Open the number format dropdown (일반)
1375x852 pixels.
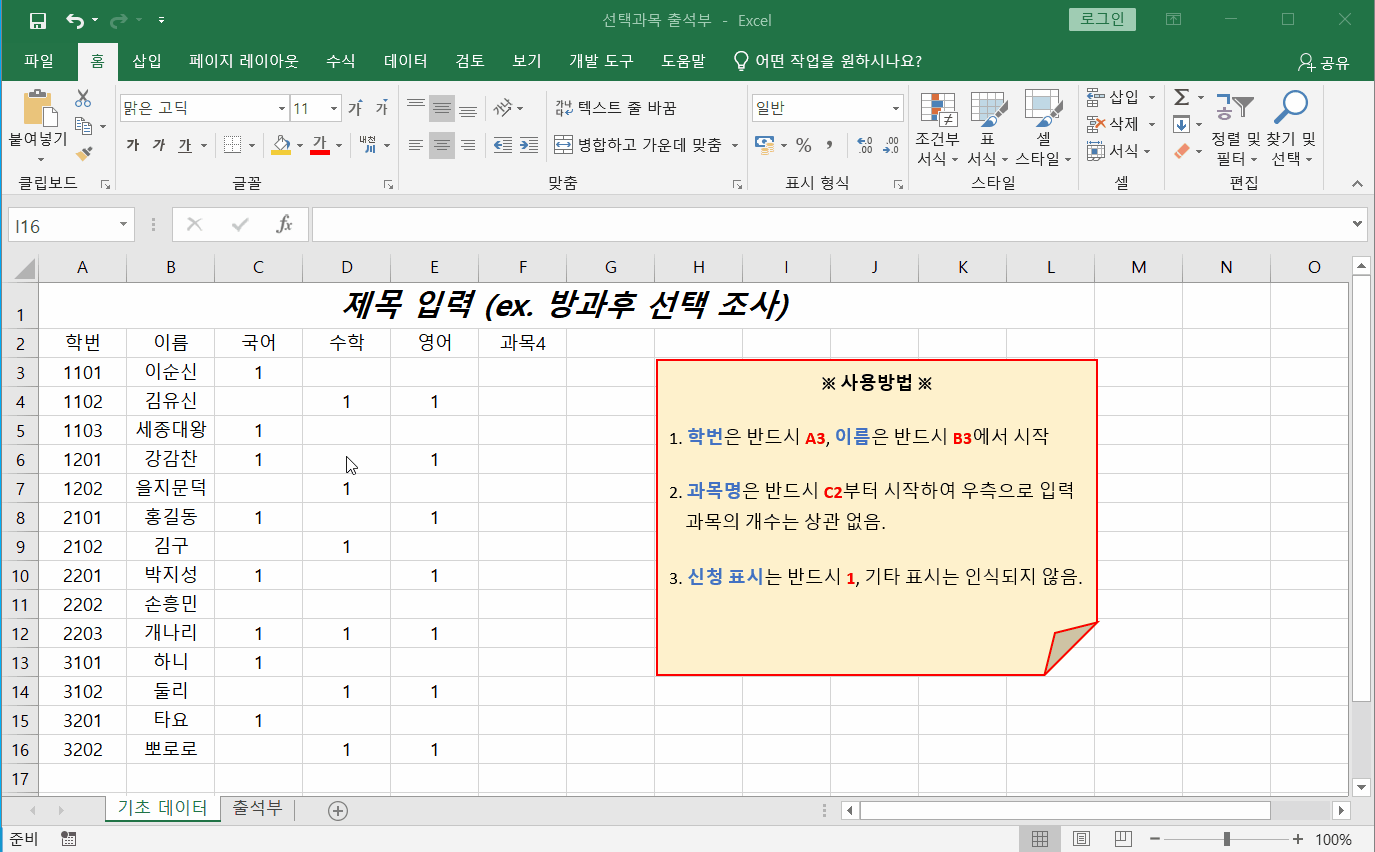click(x=895, y=108)
